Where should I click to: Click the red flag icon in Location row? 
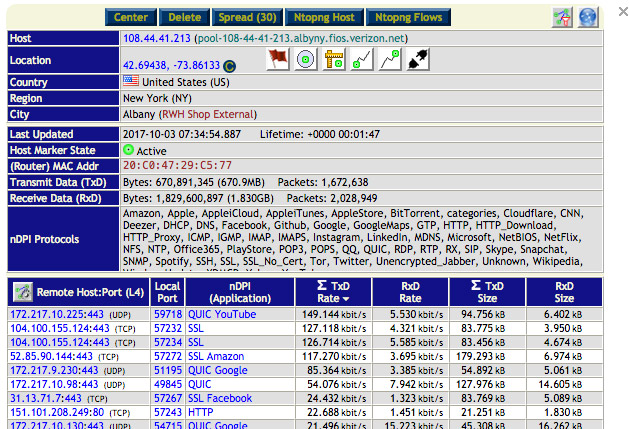tap(278, 60)
